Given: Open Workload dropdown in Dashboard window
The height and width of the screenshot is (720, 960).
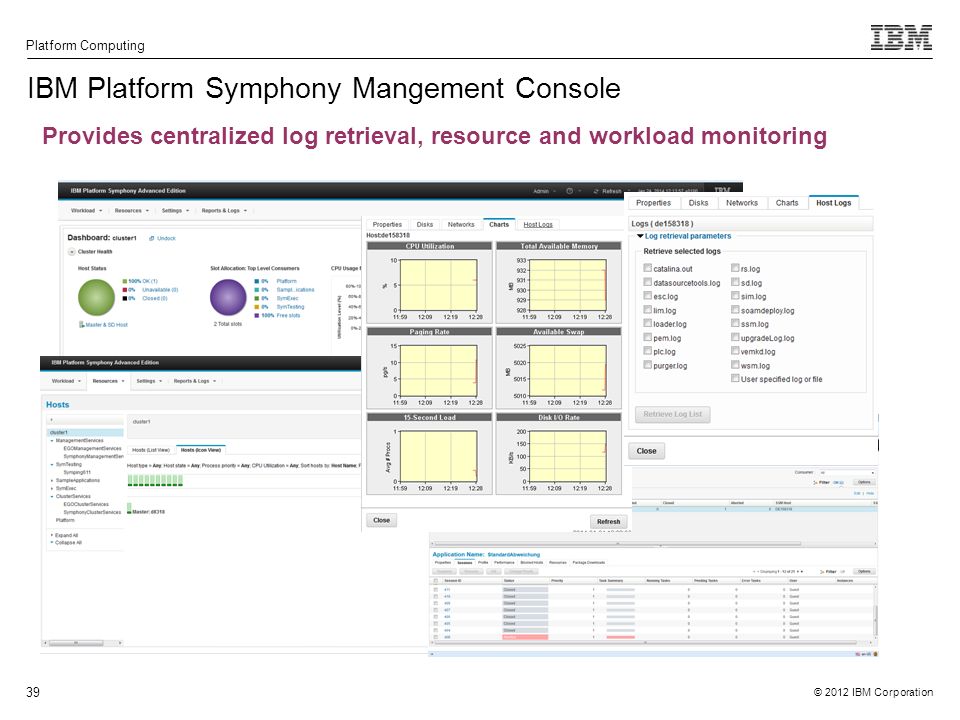Looking at the screenshot, I should 86,211.
